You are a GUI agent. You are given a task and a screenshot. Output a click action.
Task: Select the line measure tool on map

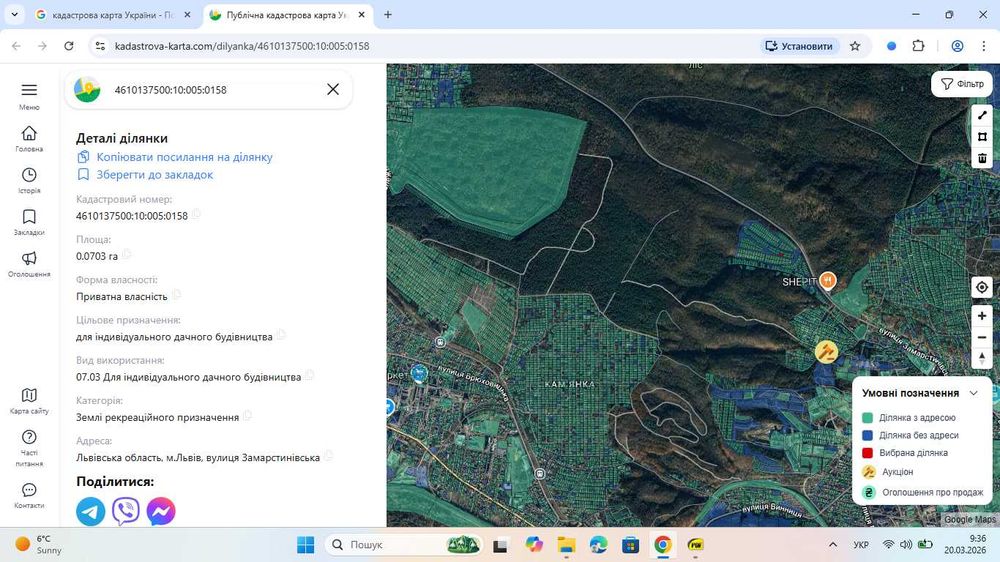click(982, 115)
